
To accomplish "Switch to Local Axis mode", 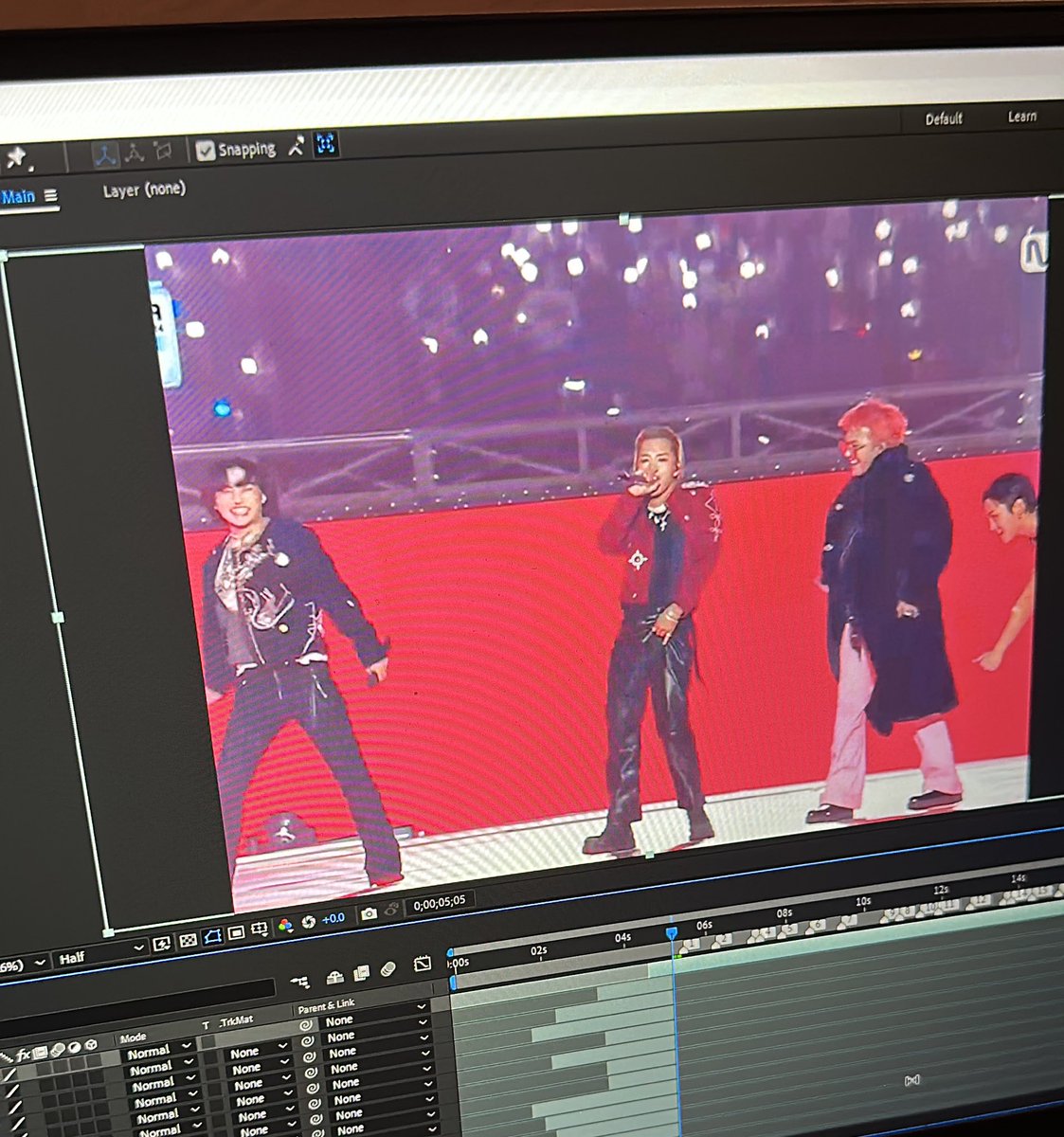I will [105, 155].
